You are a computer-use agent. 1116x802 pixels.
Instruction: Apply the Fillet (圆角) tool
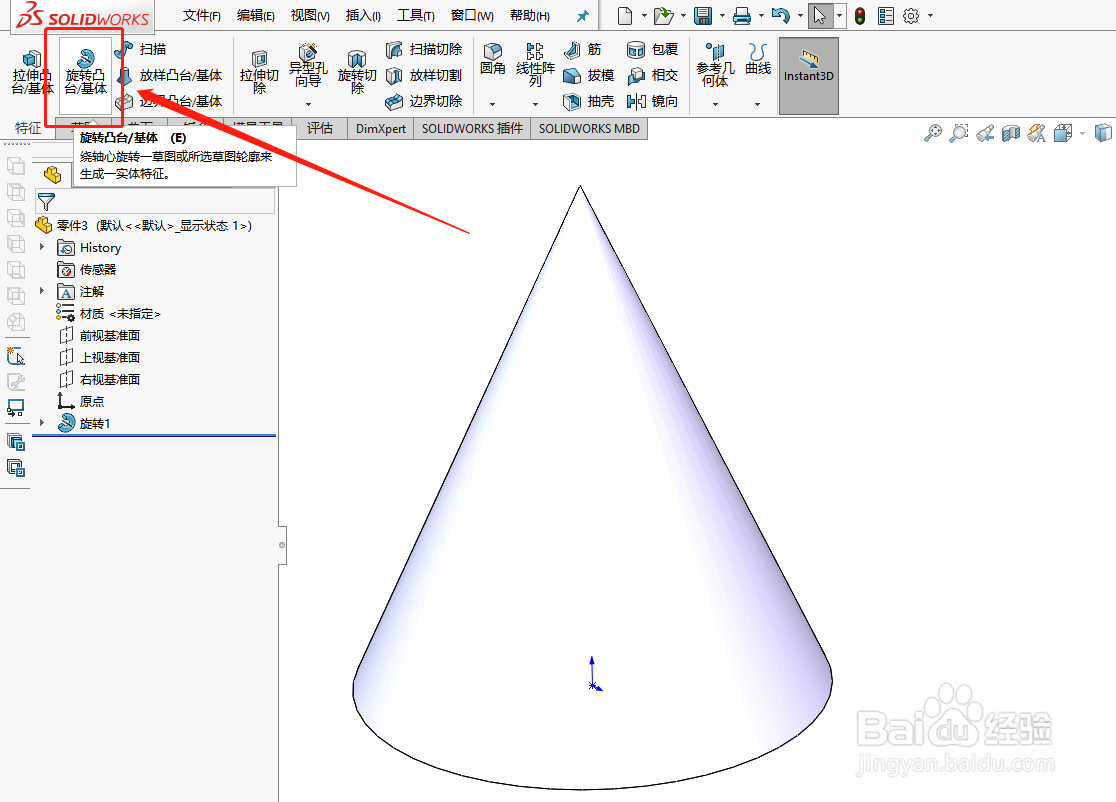click(493, 60)
